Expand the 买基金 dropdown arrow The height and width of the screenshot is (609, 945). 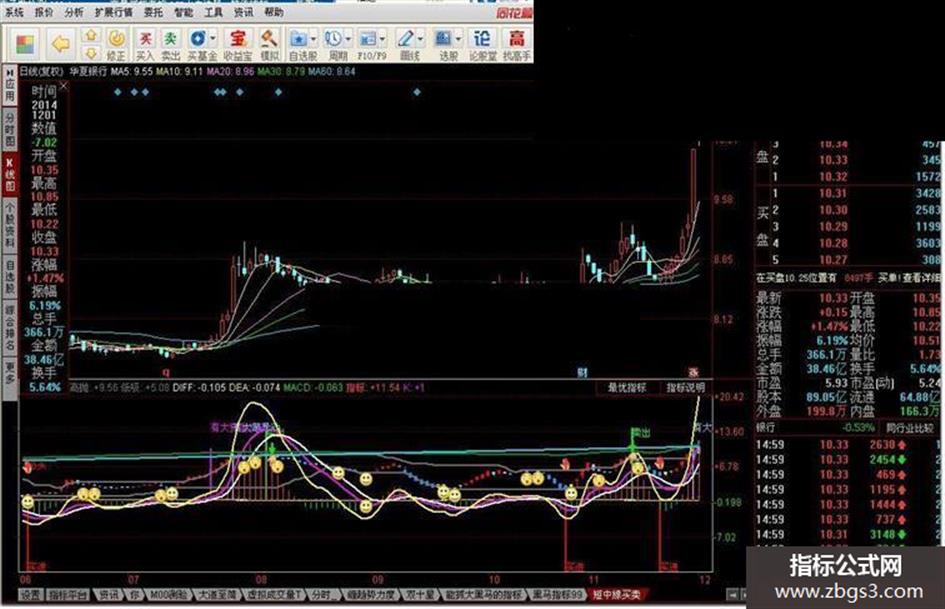213,39
